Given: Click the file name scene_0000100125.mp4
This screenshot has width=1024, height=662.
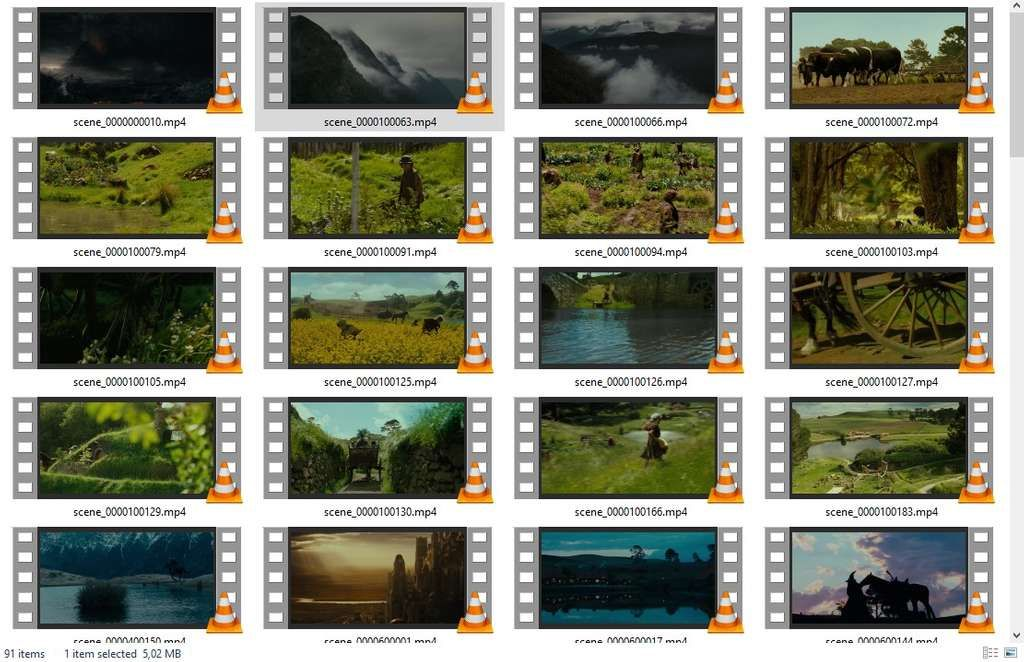Looking at the screenshot, I should click(380, 382).
